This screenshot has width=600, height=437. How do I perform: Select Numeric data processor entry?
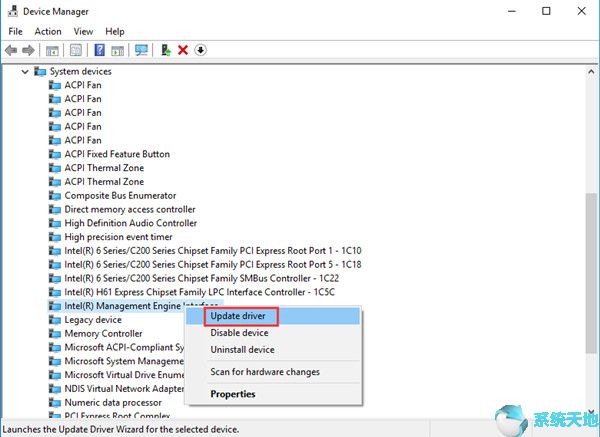coord(113,403)
